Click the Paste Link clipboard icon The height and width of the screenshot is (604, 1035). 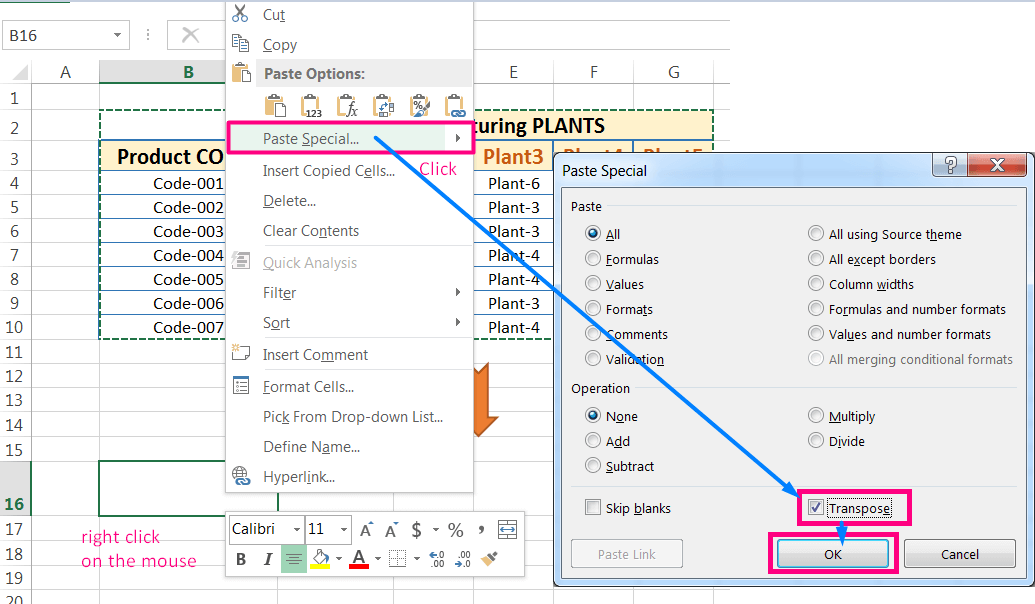[455, 106]
